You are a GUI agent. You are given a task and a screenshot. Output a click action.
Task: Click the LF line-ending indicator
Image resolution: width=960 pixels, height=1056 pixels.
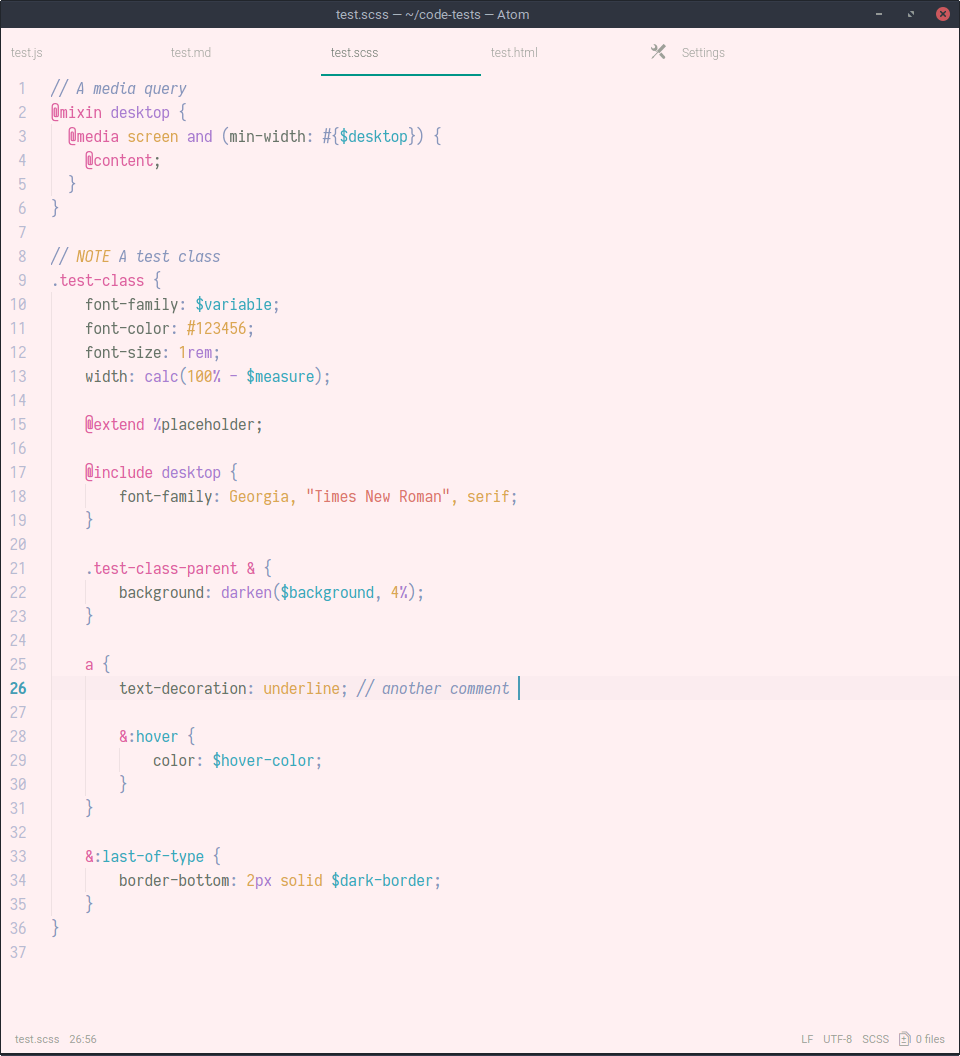coord(806,1039)
